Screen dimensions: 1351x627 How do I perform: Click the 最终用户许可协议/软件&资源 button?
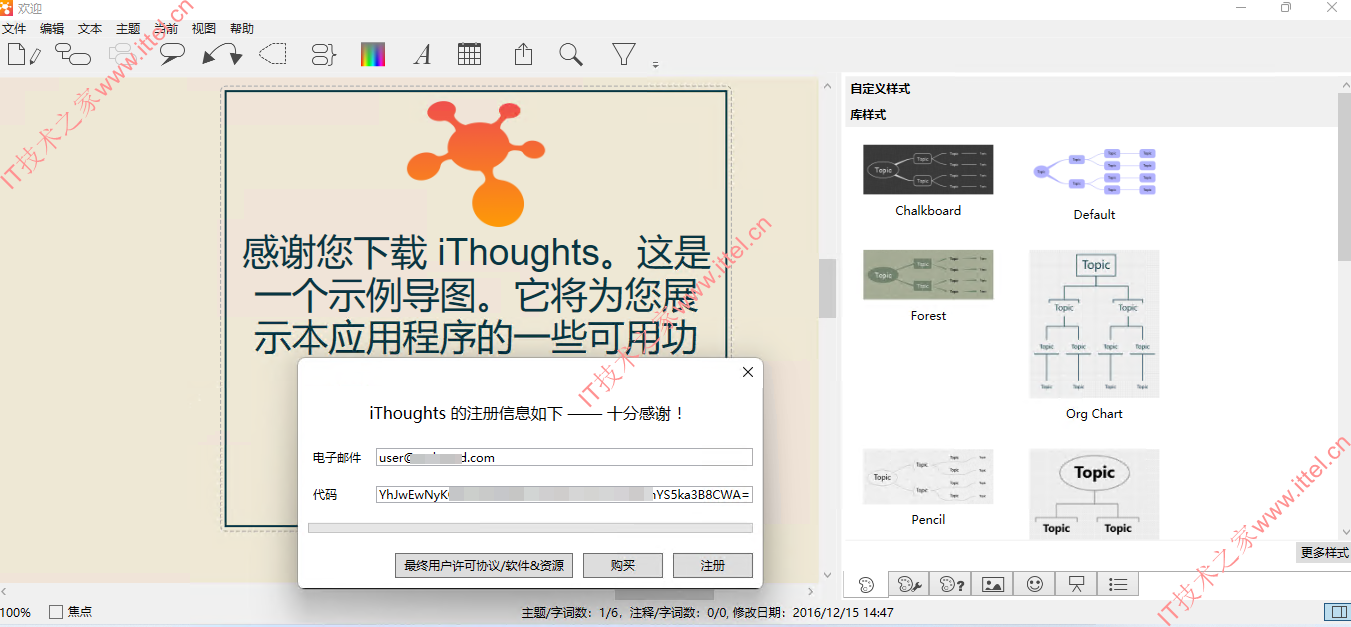484,566
